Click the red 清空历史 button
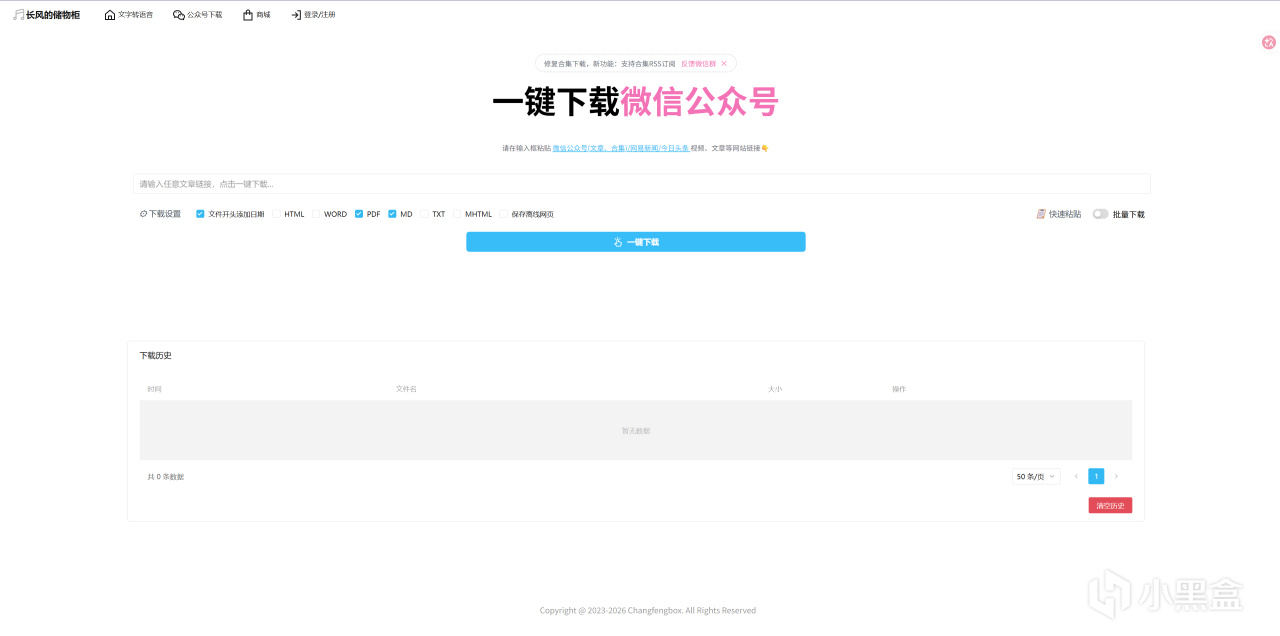 [1110, 505]
